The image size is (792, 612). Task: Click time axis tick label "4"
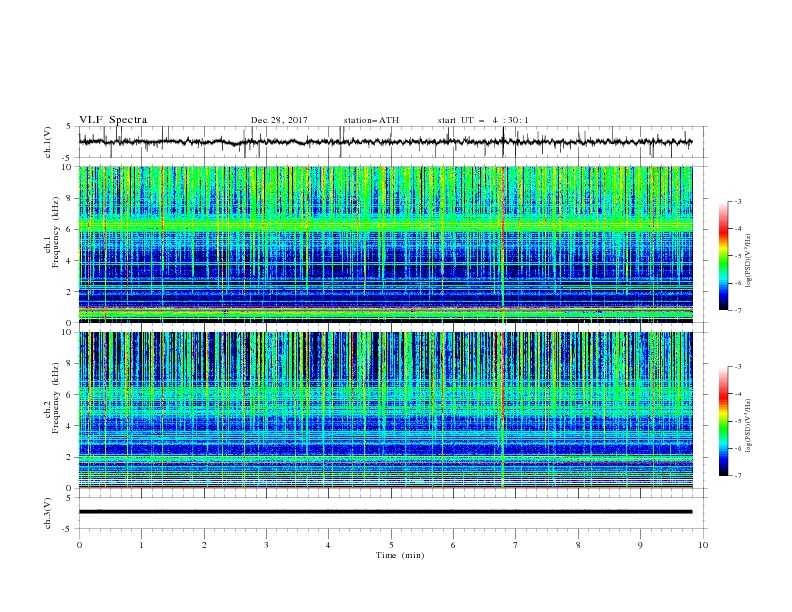click(x=328, y=545)
